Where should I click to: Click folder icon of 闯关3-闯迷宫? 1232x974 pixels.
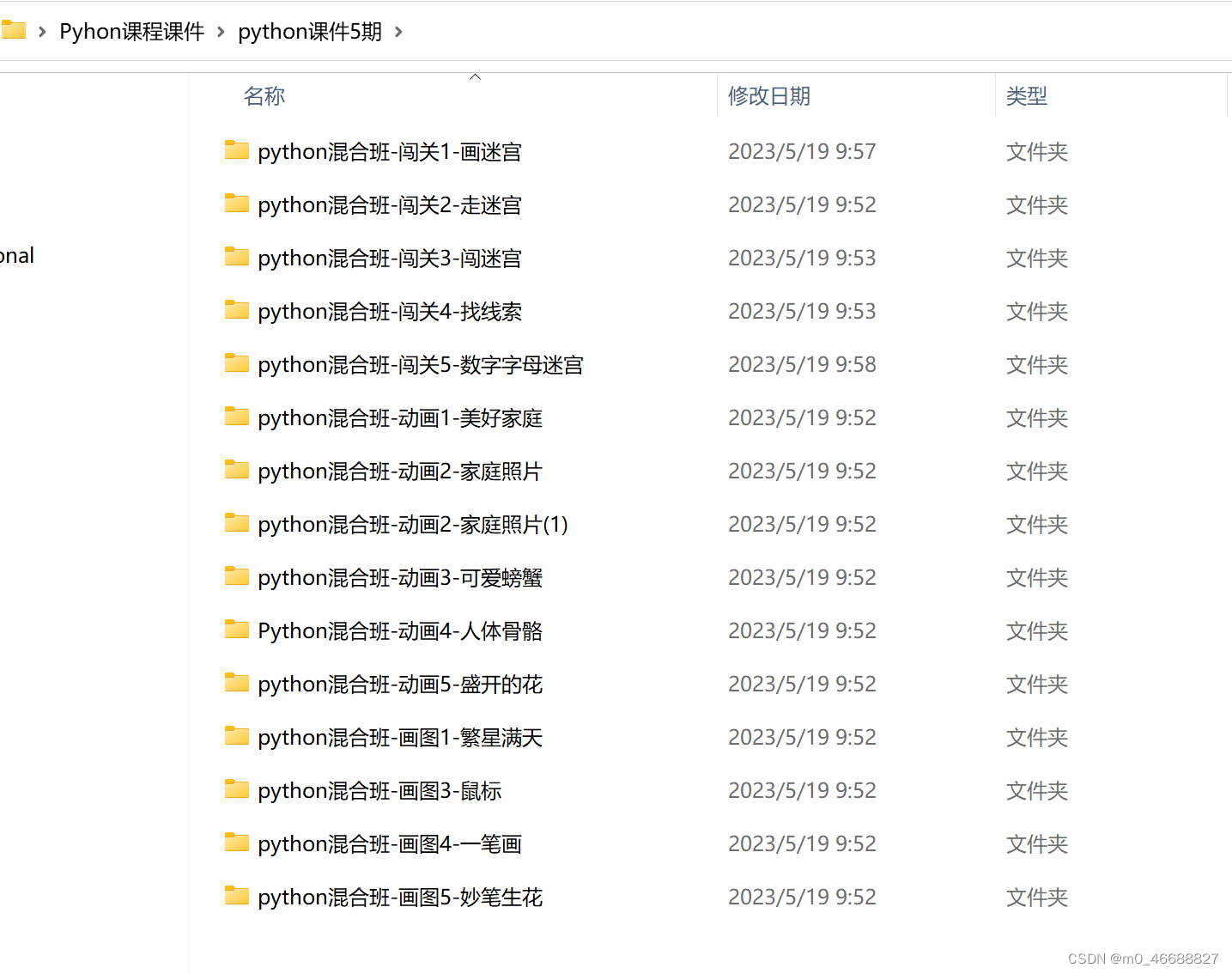pyautogui.click(x=237, y=258)
